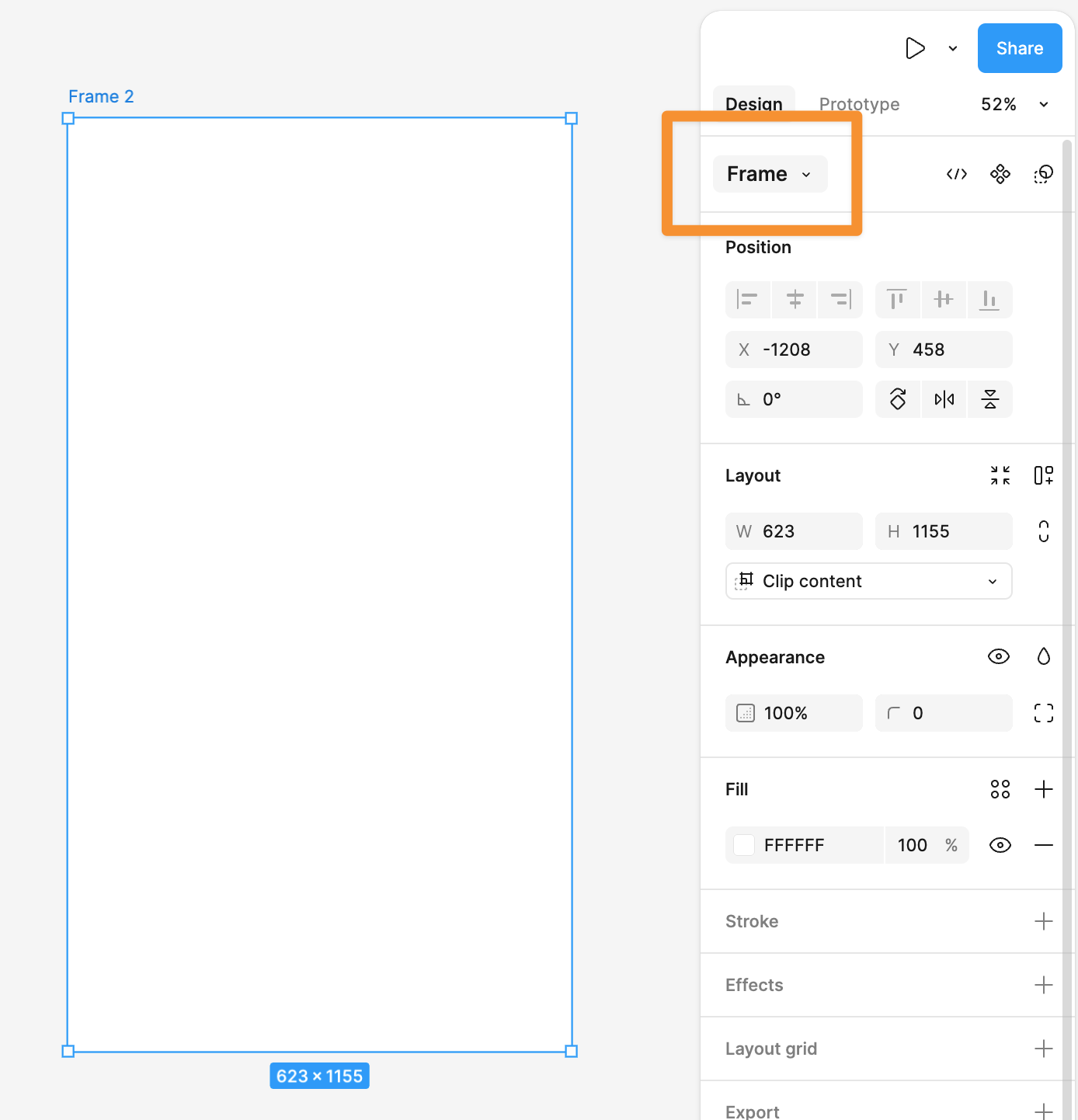Toggle the constrain proportions lock
Screen dimensions: 1078x1120
coord(1043,531)
